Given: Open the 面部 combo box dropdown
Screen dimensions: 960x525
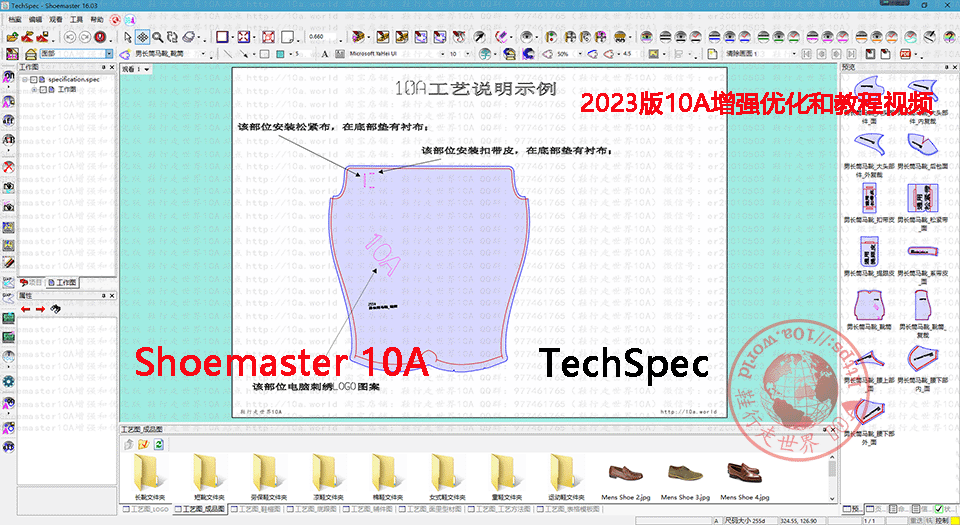Looking at the screenshot, I should coord(109,54).
